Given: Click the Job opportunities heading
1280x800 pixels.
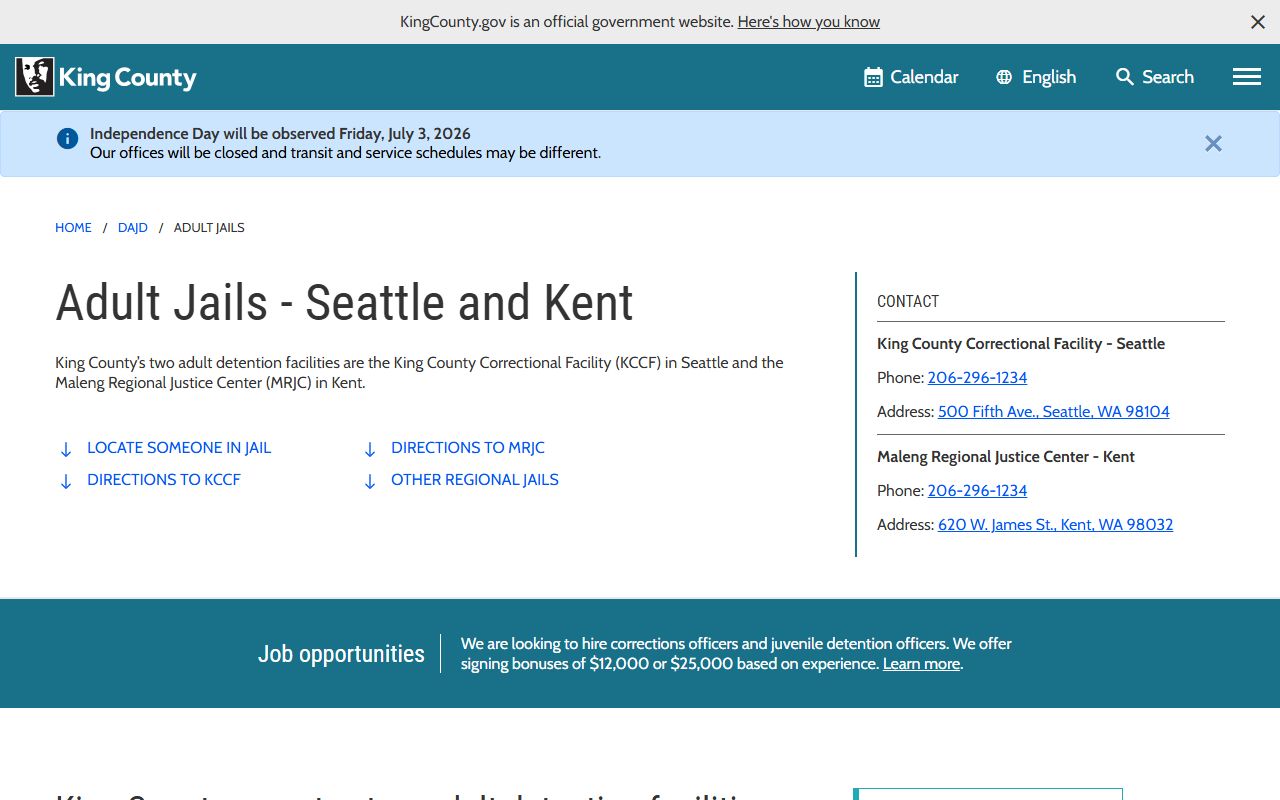Looking at the screenshot, I should pyautogui.click(x=341, y=654).
